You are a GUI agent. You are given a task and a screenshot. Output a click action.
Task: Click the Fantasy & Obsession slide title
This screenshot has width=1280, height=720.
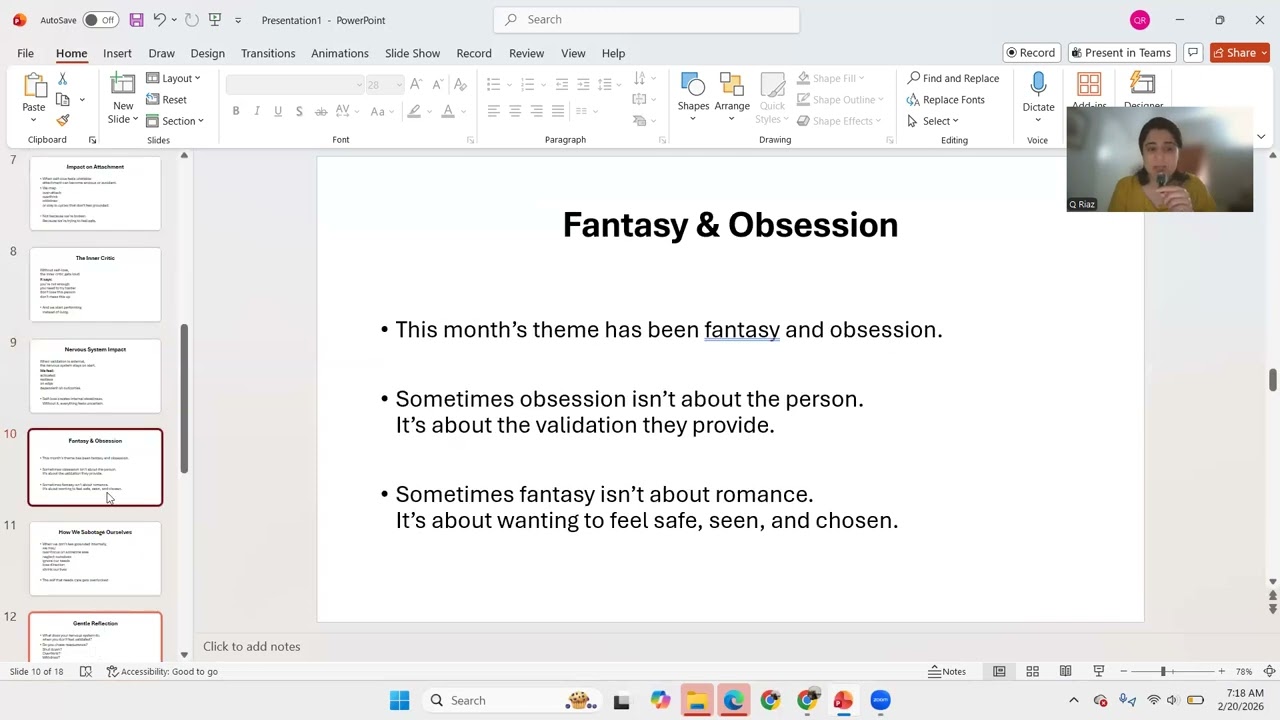click(x=730, y=225)
